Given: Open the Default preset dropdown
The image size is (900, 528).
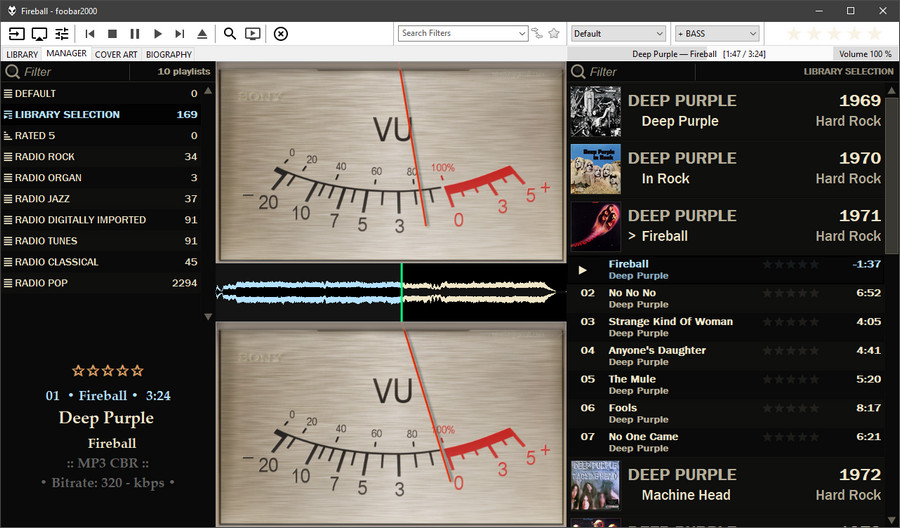Looking at the screenshot, I should click(x=618, y=33).
